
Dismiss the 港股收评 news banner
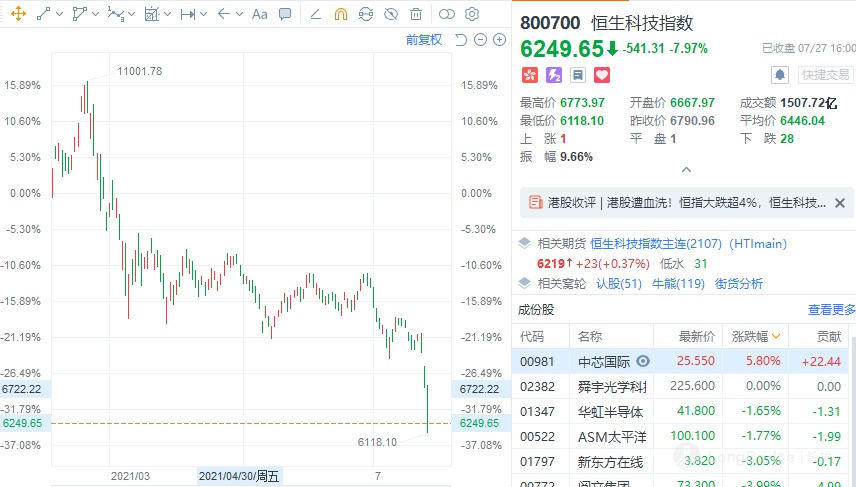pyautogui.click(x=838, y=202)
